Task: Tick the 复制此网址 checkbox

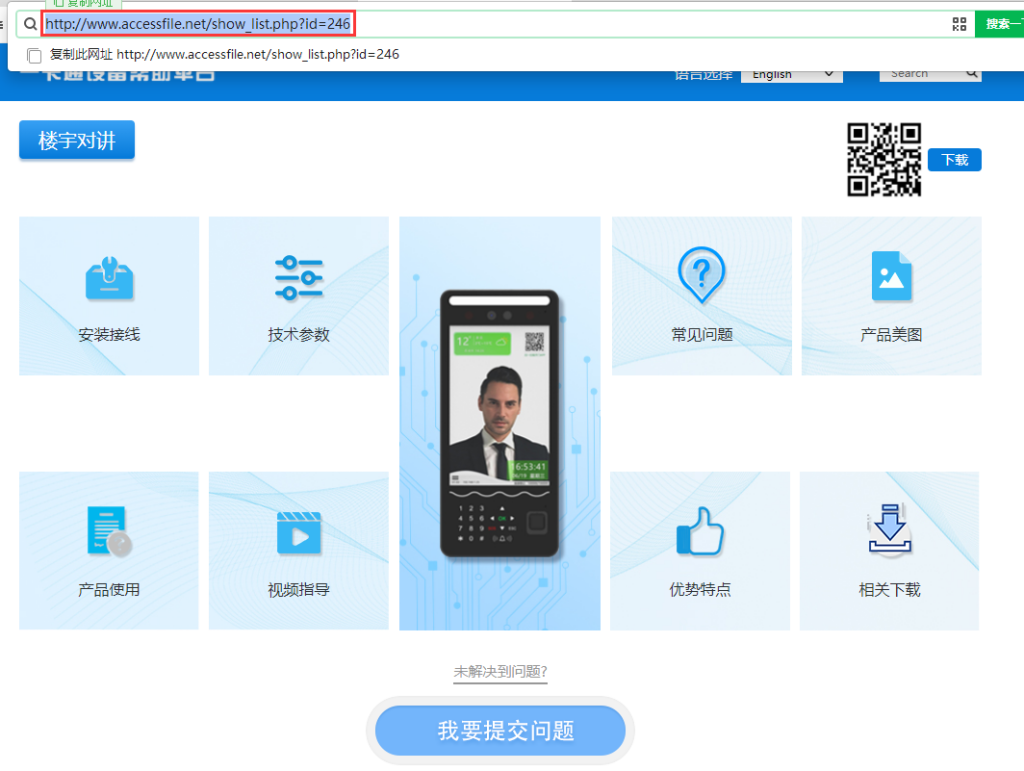Action: point(35,55)
